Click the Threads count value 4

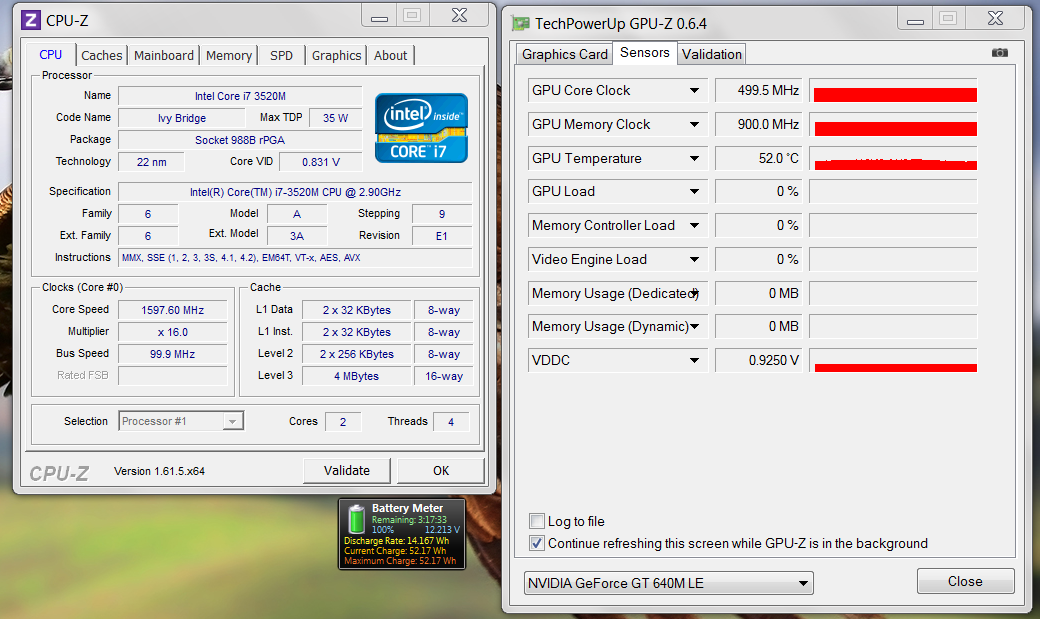tap(451, 421)
